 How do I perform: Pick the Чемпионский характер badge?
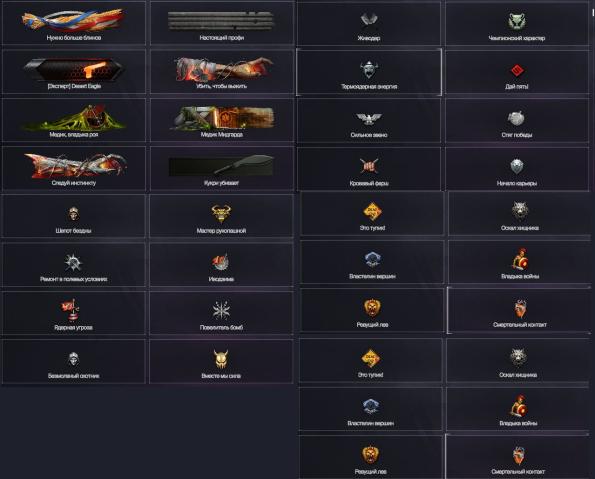[517, 24]
